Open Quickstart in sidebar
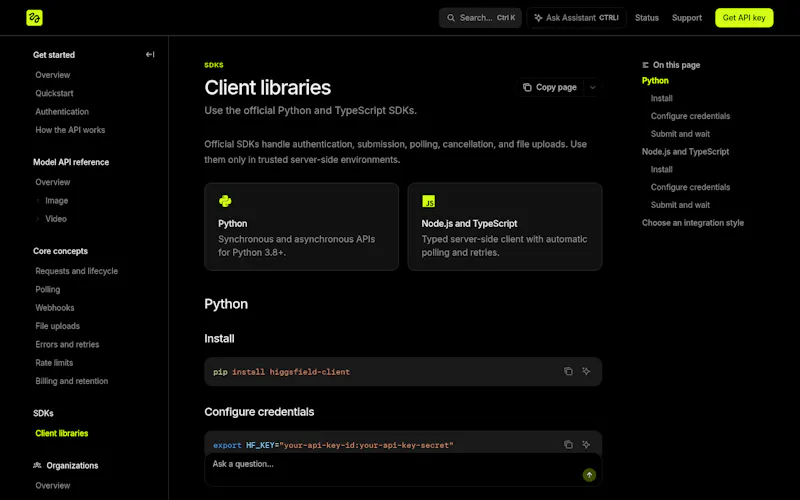800x500 pixels. [x=54, y=93]
